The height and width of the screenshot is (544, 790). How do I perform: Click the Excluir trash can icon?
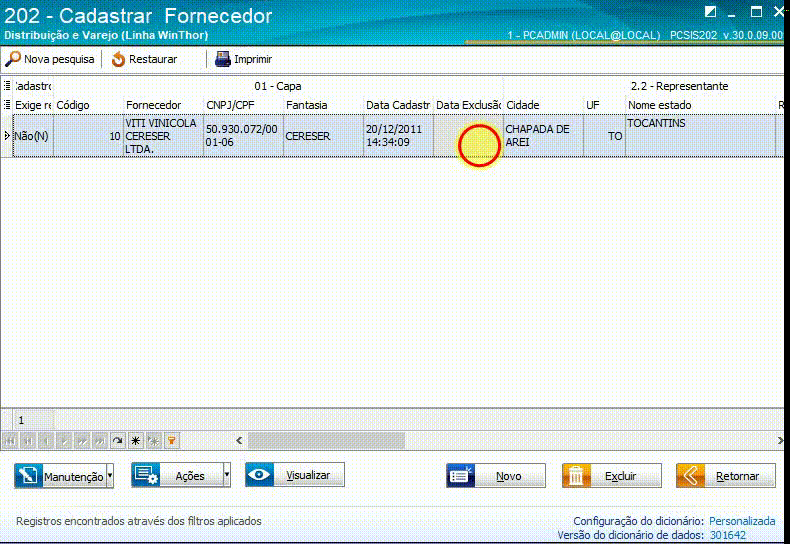(x=576, y=475)
